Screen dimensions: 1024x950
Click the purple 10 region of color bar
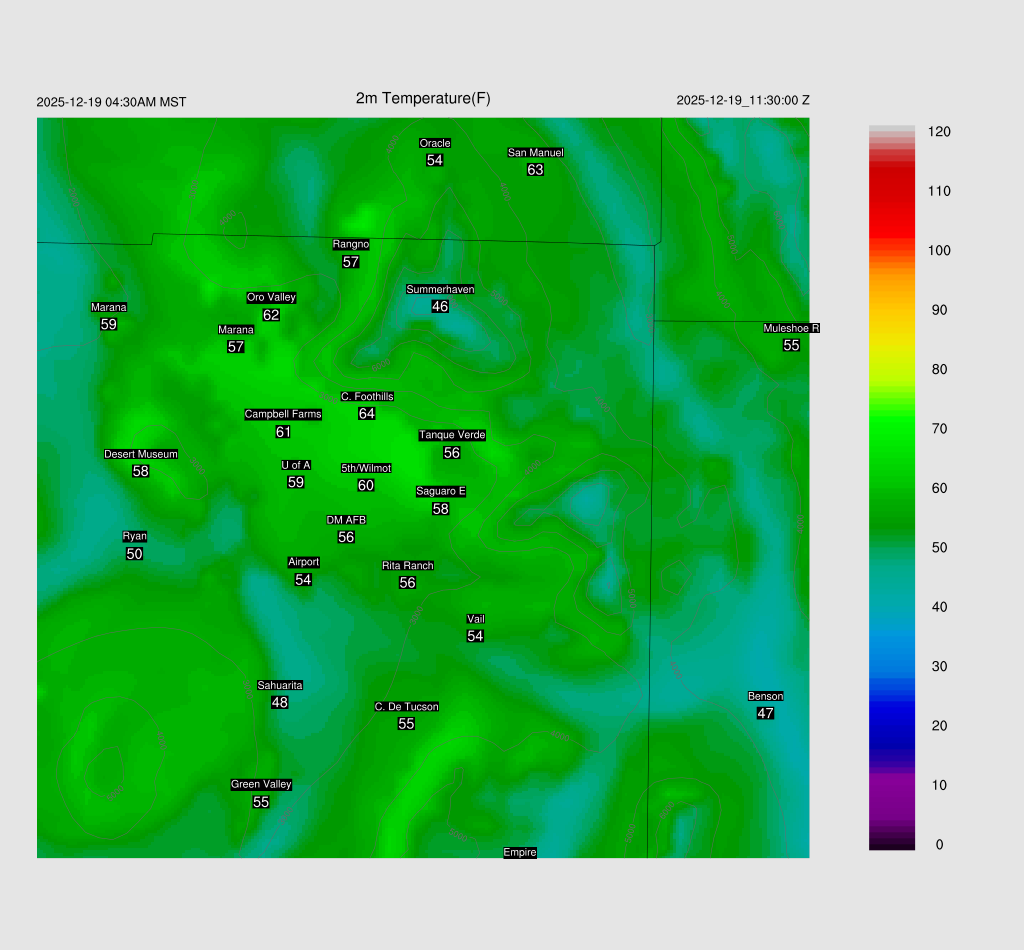[891, 785]
